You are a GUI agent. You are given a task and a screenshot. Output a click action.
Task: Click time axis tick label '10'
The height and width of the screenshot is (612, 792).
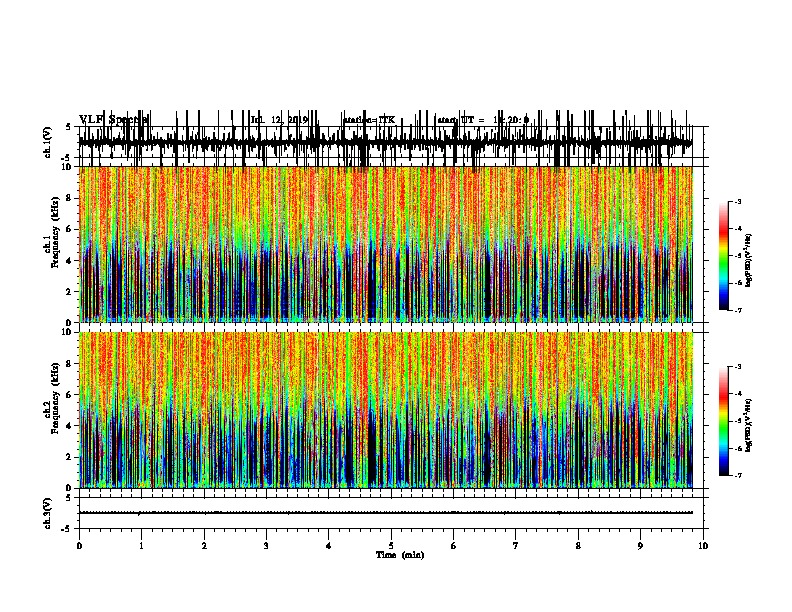tap(703, 546)
